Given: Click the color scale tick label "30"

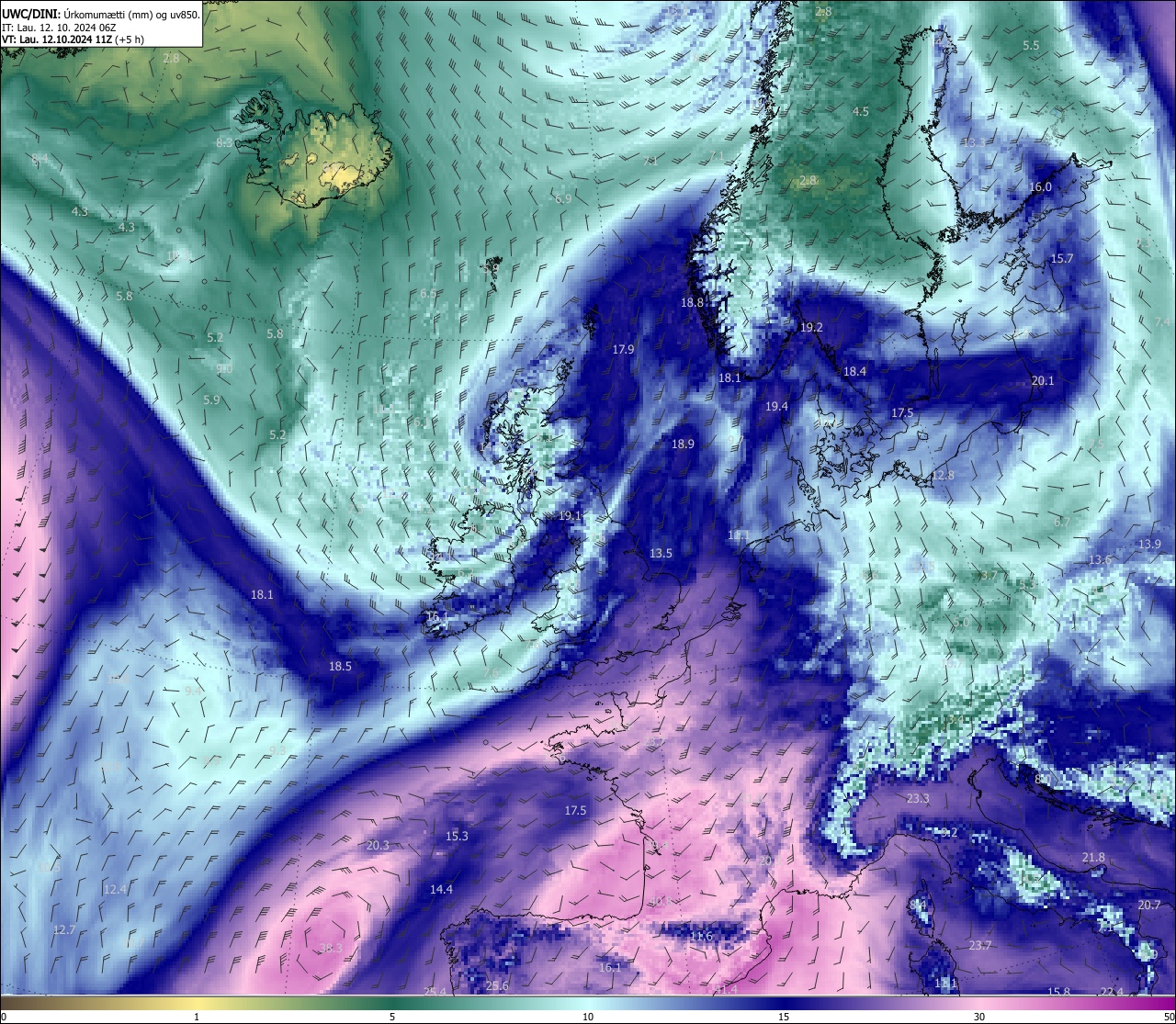Looking at the screenshot, I should pos(979,1017).
